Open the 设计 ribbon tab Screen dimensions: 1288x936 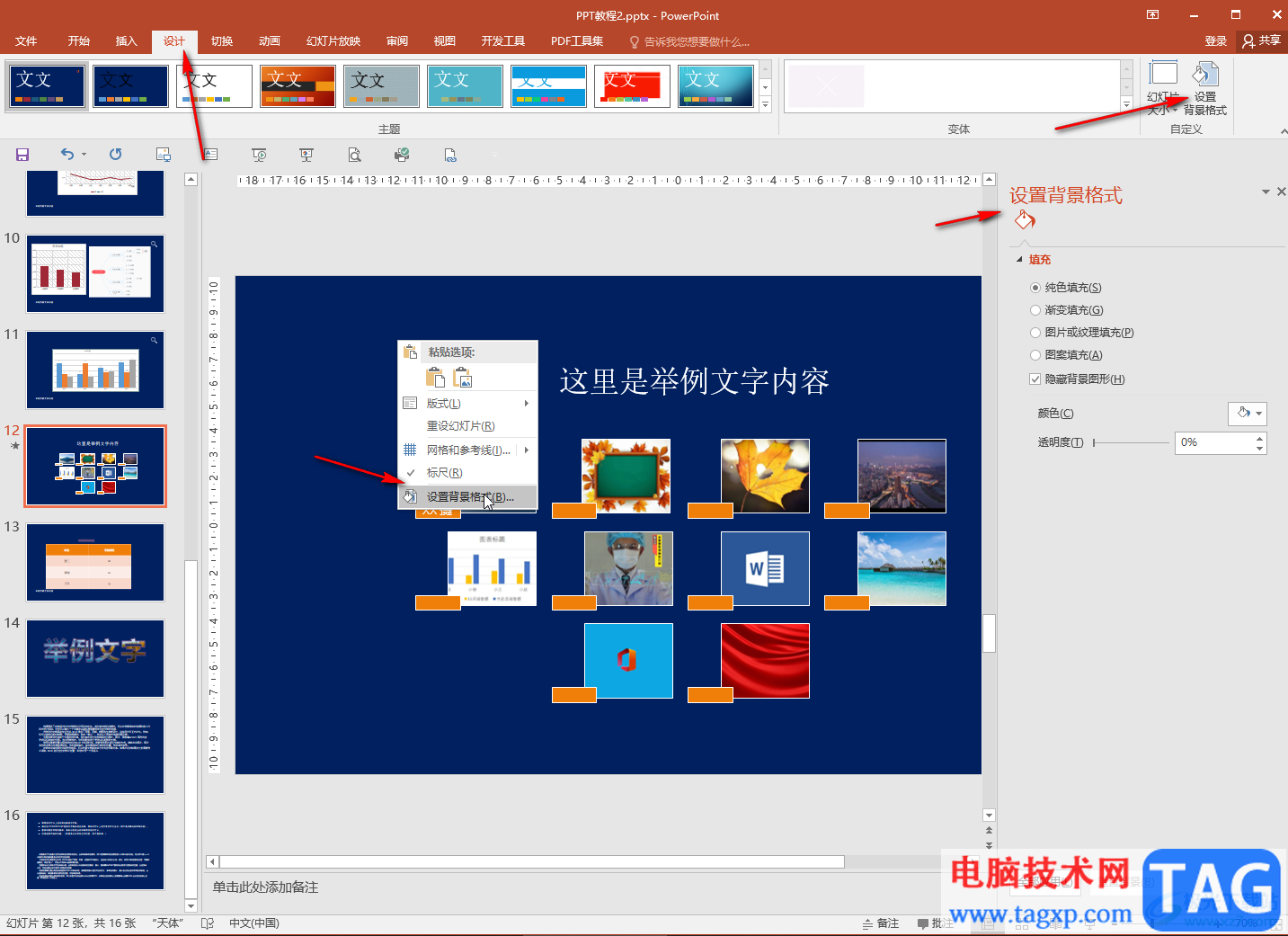tap(174, 41)
